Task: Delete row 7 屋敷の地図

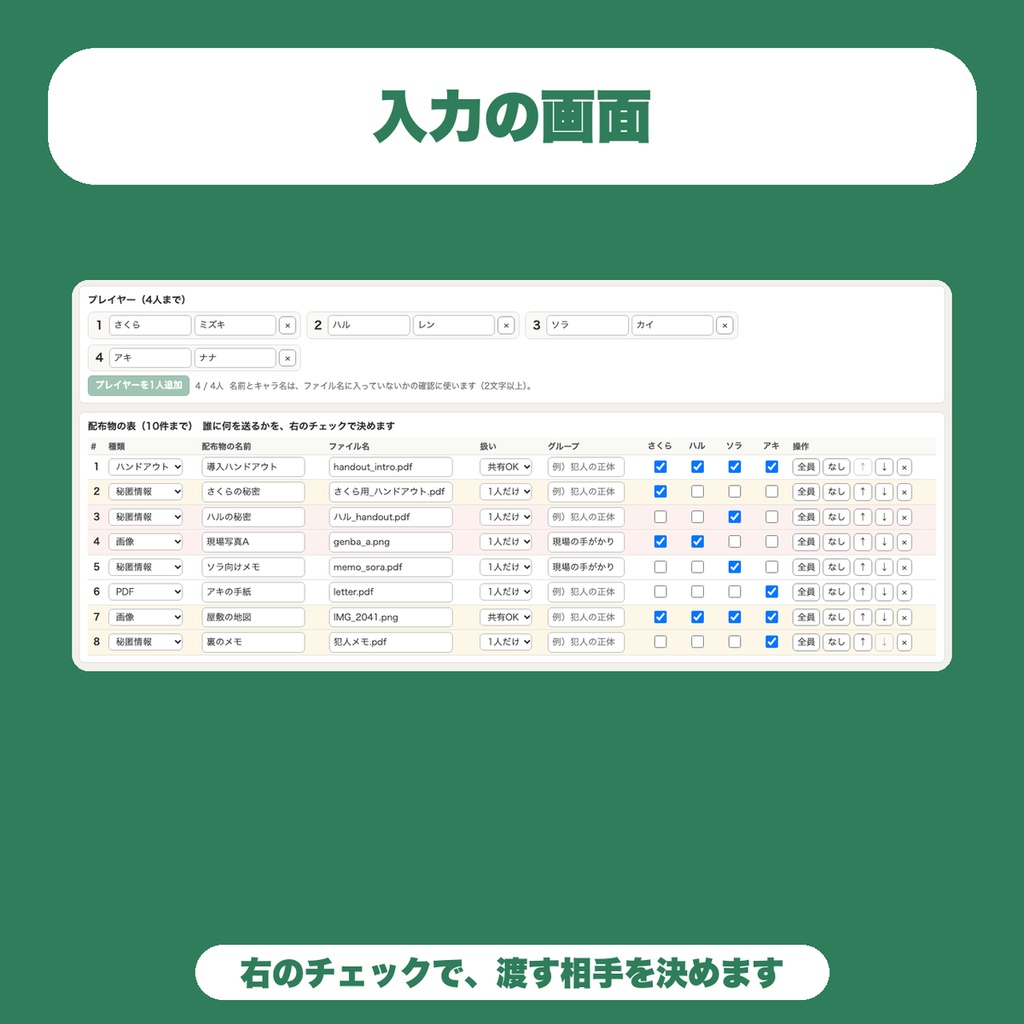Action: click(904, 617)
